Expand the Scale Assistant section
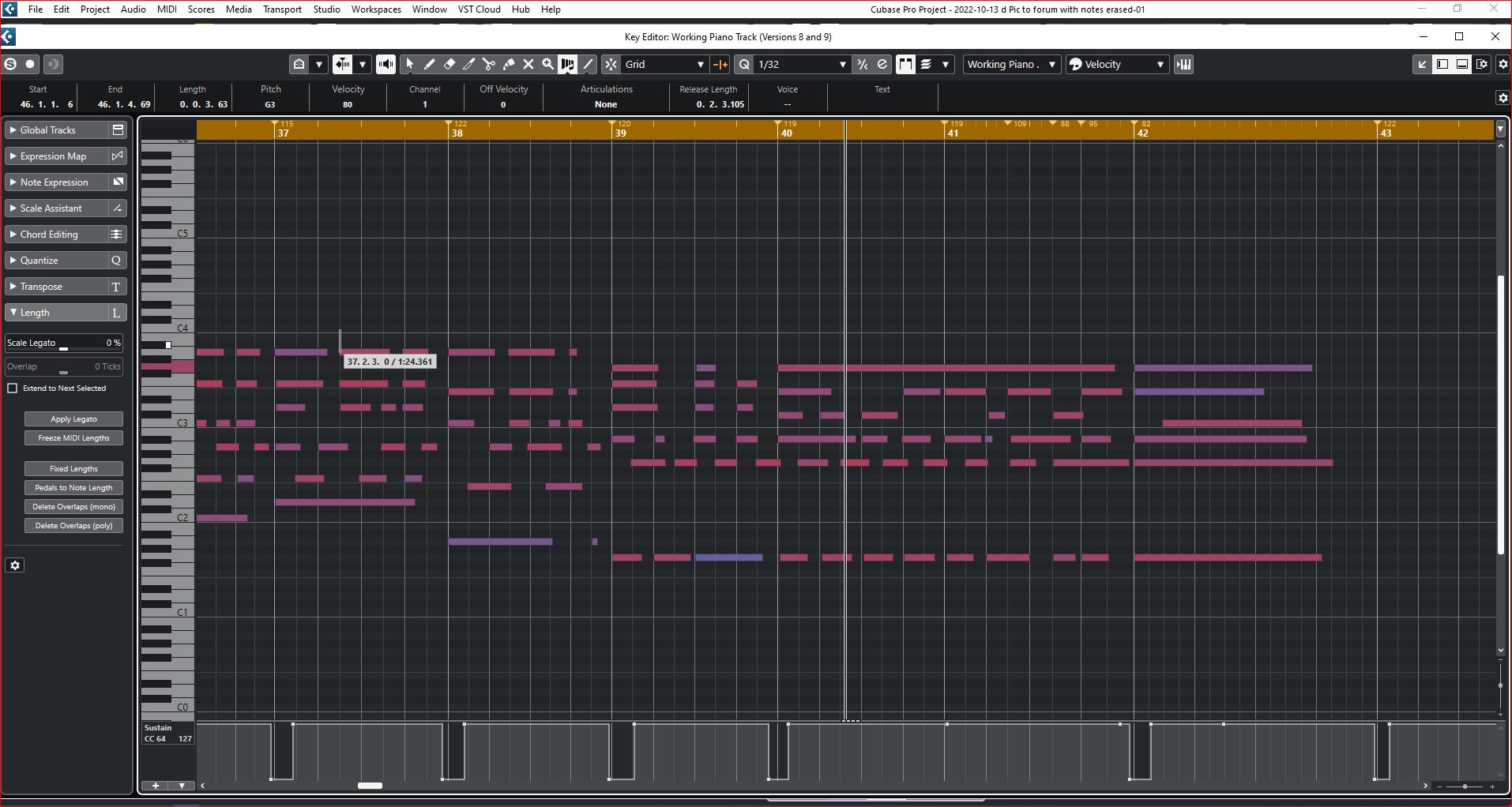 tap(56, 208)
